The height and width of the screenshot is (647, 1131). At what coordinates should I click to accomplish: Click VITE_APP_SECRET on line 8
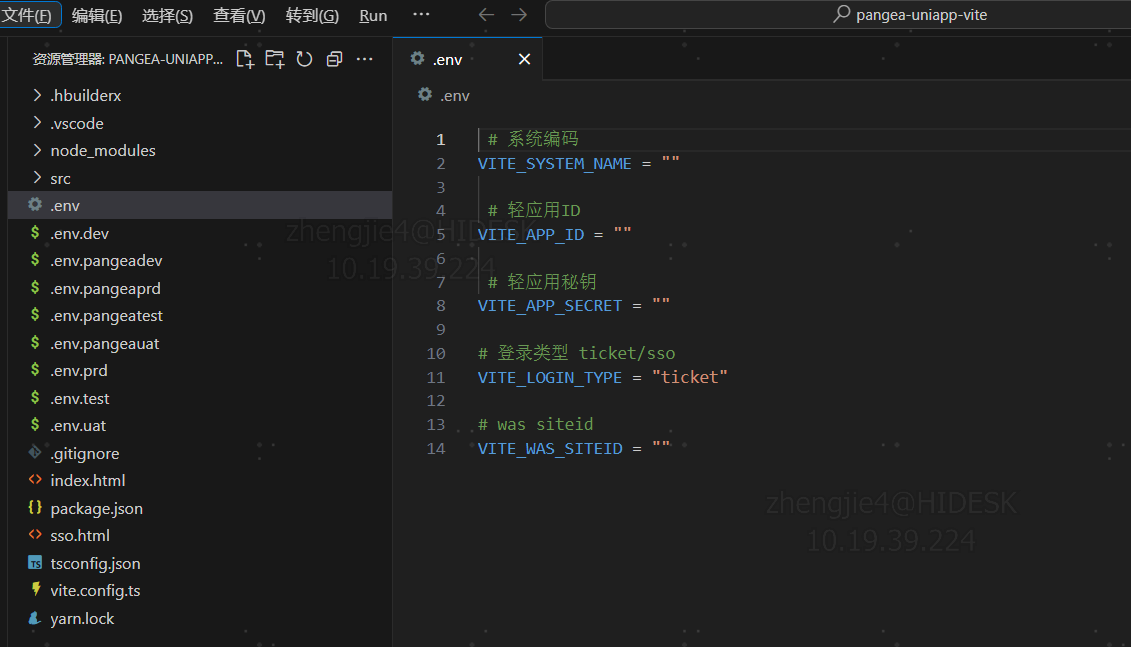[x=550, y=306]
